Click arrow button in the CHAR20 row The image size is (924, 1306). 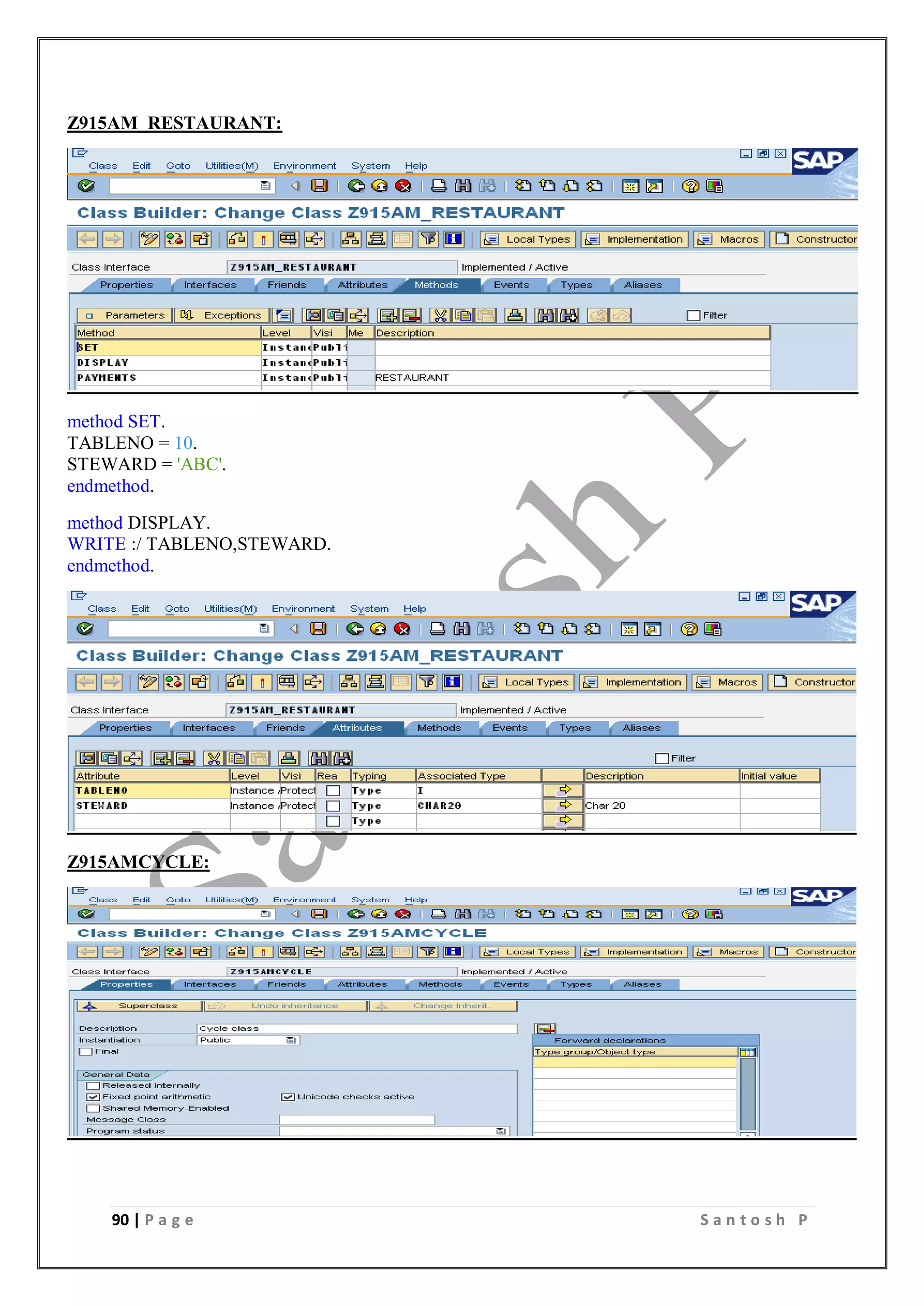tap(563, 805)
